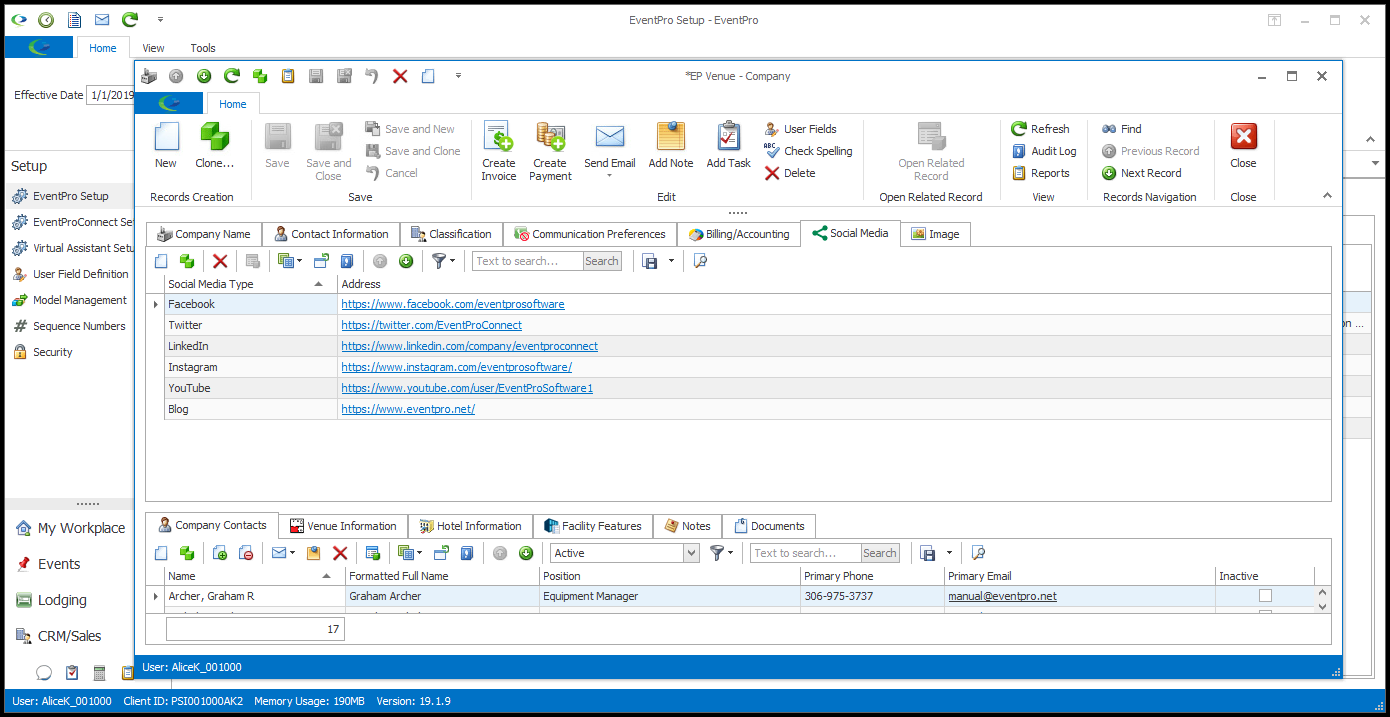Image resolution: width=1390 pixels, height=717 pixels.
Task: Run Check Spelling
Action: 808,151
